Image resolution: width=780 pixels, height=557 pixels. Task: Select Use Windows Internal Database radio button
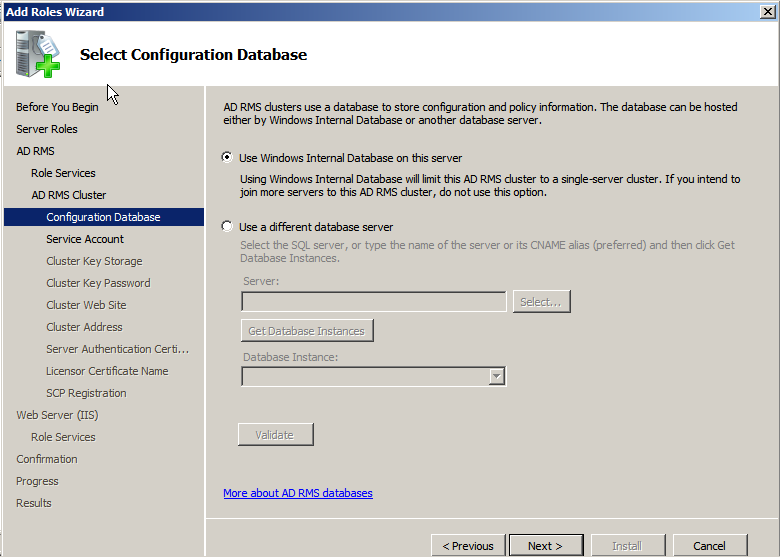[x=227, y=157]
